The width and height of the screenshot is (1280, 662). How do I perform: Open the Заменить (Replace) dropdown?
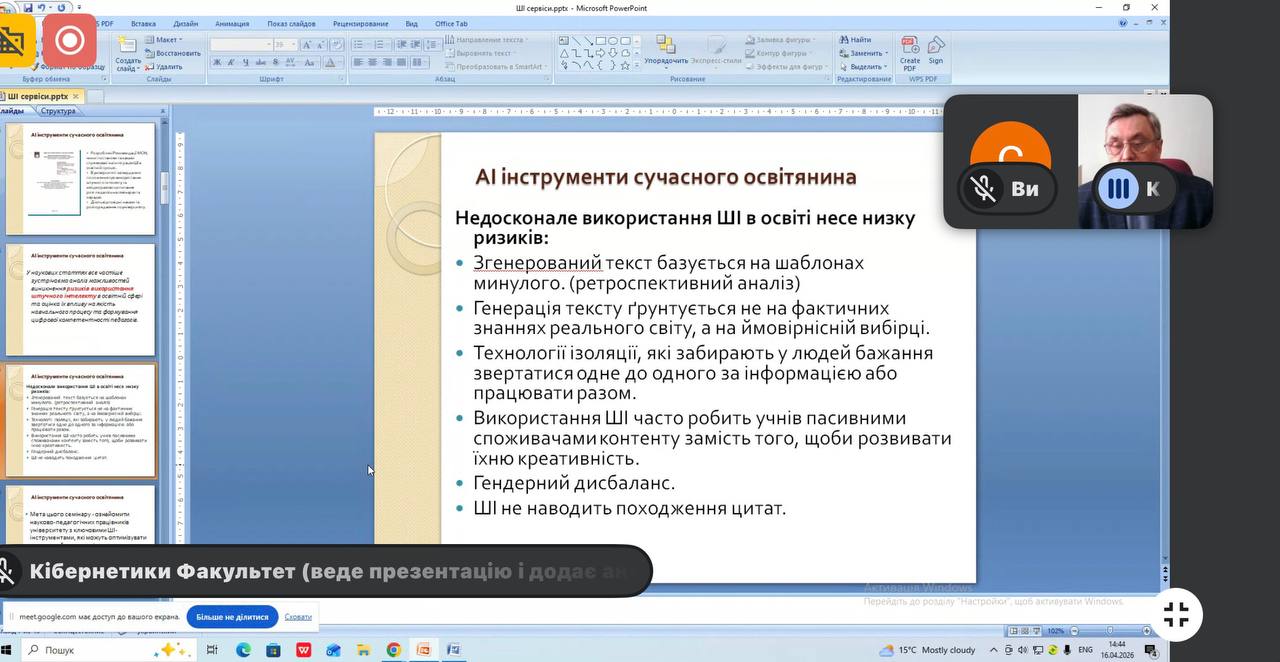866,52
